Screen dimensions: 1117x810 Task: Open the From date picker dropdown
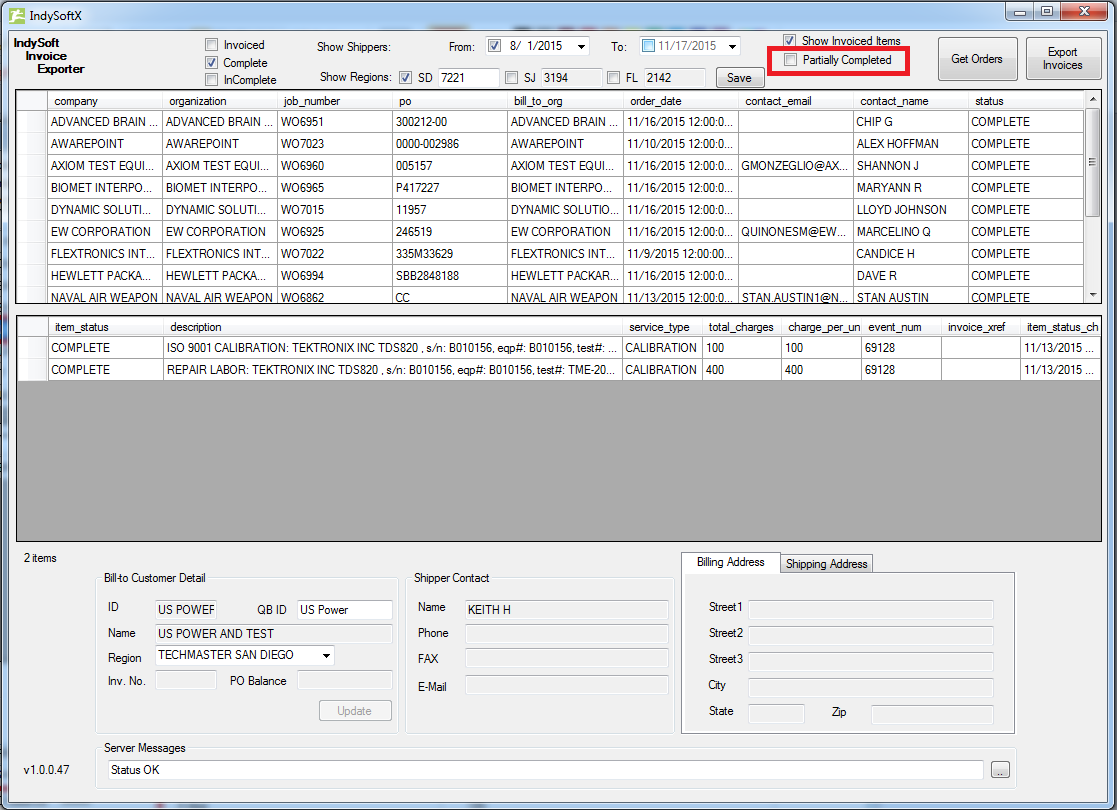point(581,46)
